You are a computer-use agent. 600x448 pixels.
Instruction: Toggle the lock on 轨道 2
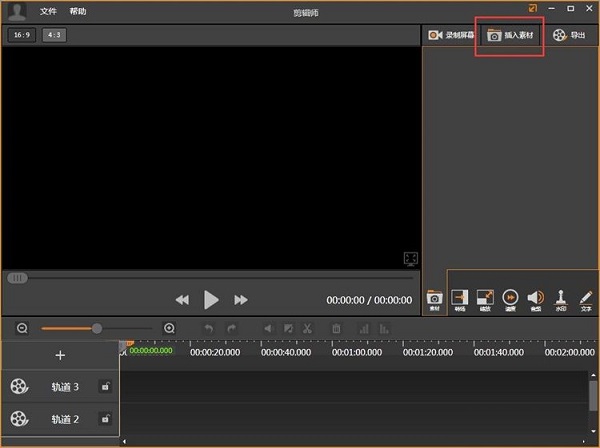[x=105, y=419]
